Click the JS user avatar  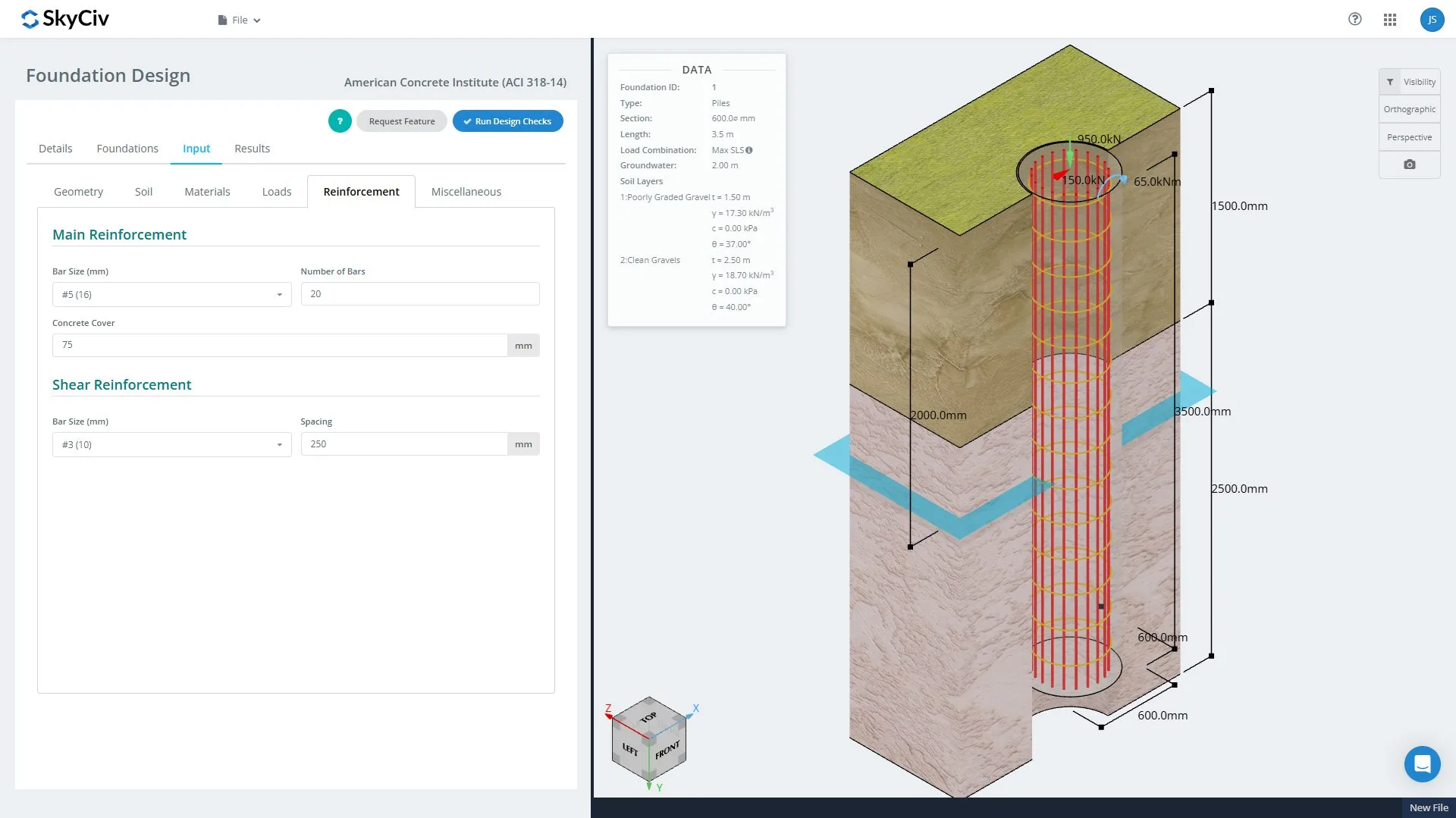tap(1431, 20)
